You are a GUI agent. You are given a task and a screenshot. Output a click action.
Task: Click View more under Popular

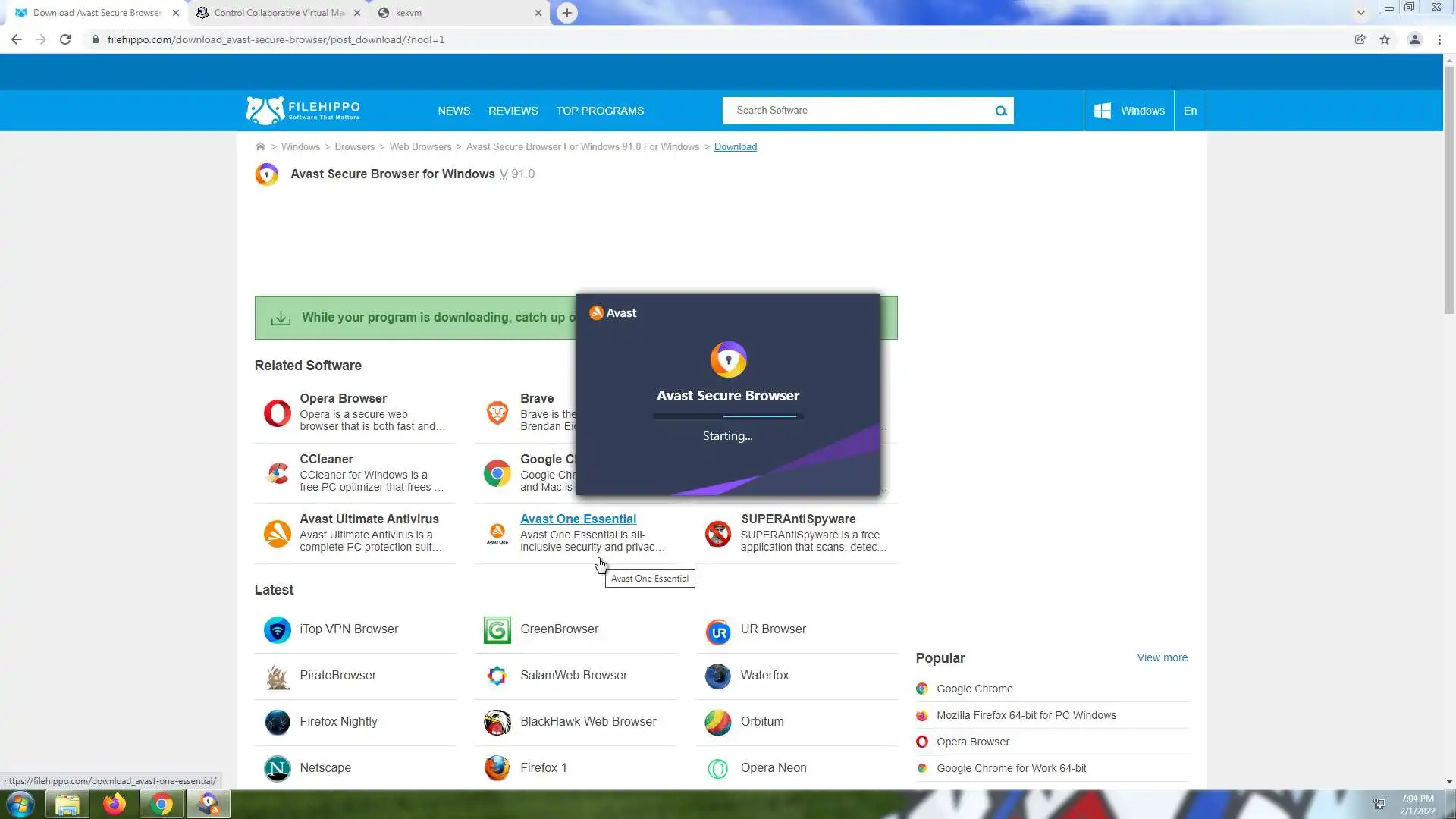click(1162, 657)
